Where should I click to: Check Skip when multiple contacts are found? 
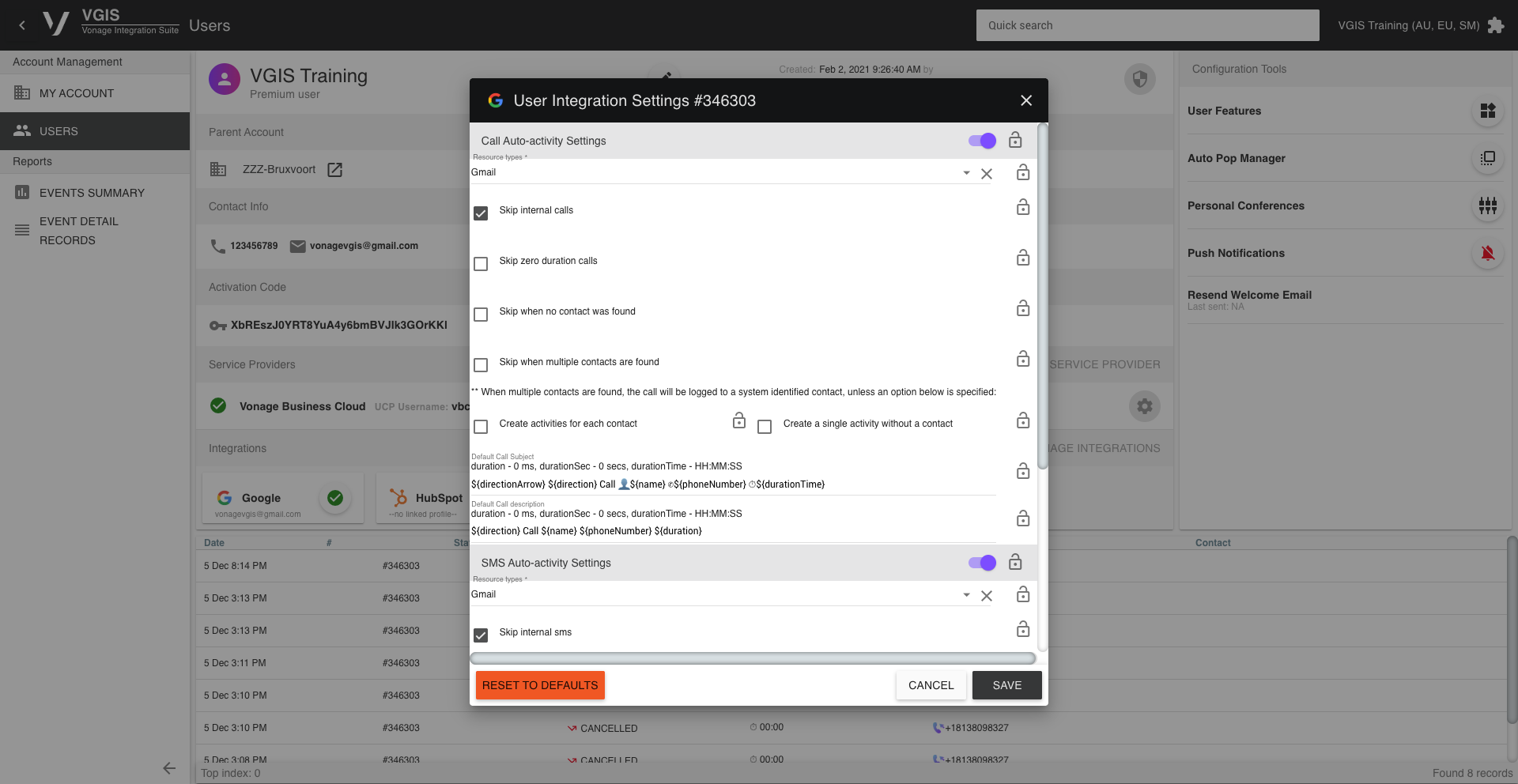(481, 365)
